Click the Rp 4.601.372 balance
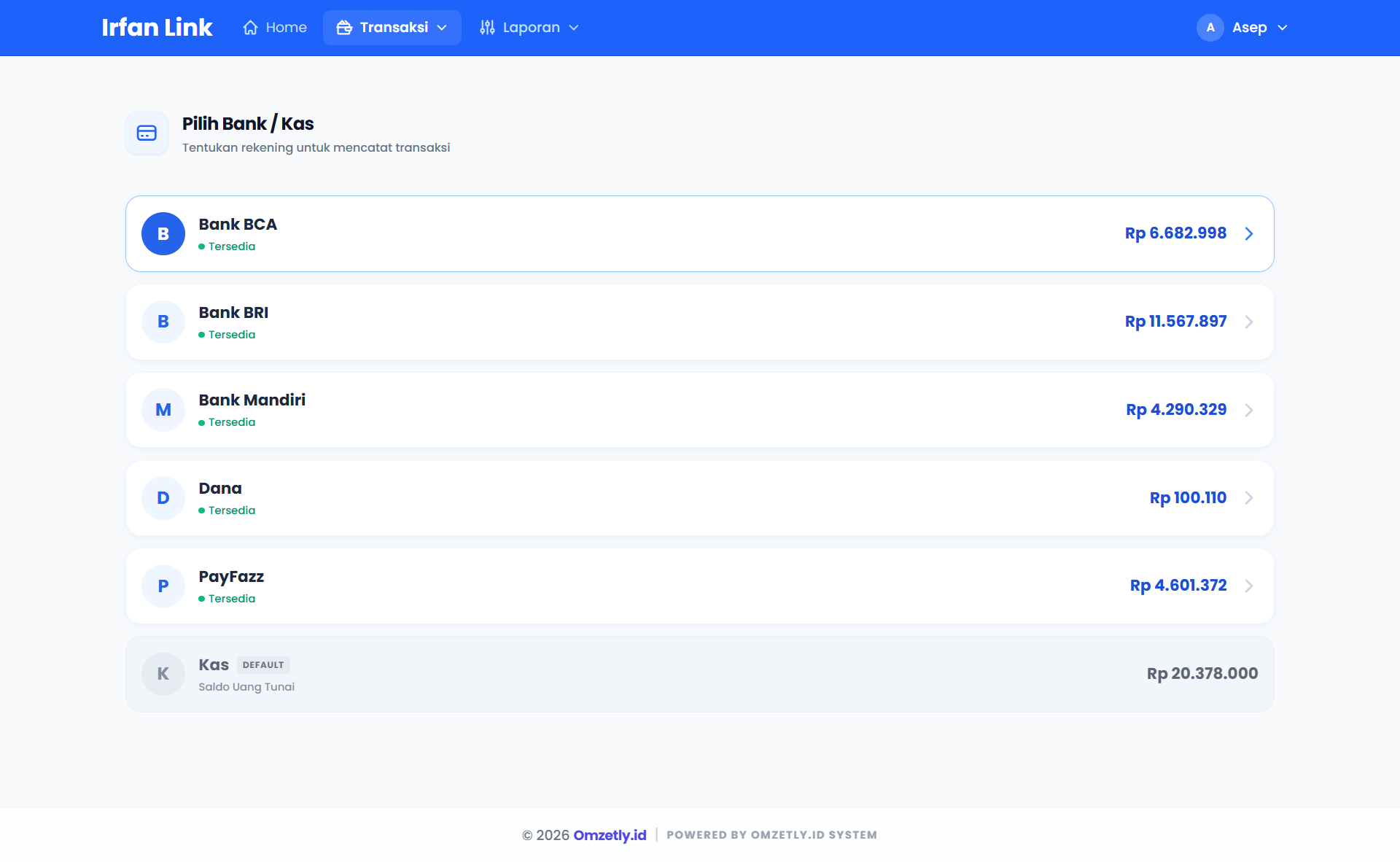 (x=1178, y=586)
